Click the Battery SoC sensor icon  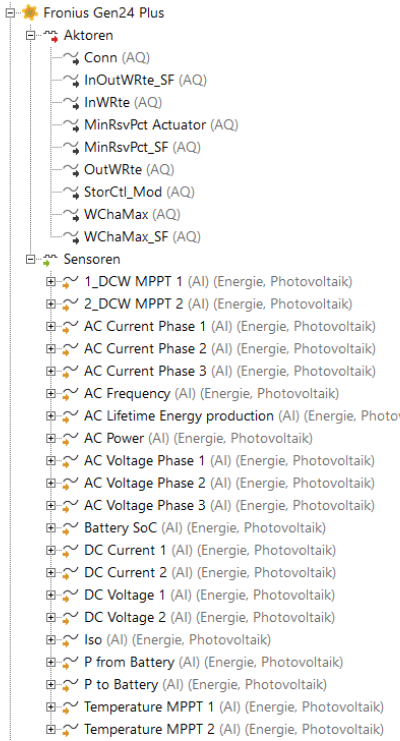[x=70, y=528]
